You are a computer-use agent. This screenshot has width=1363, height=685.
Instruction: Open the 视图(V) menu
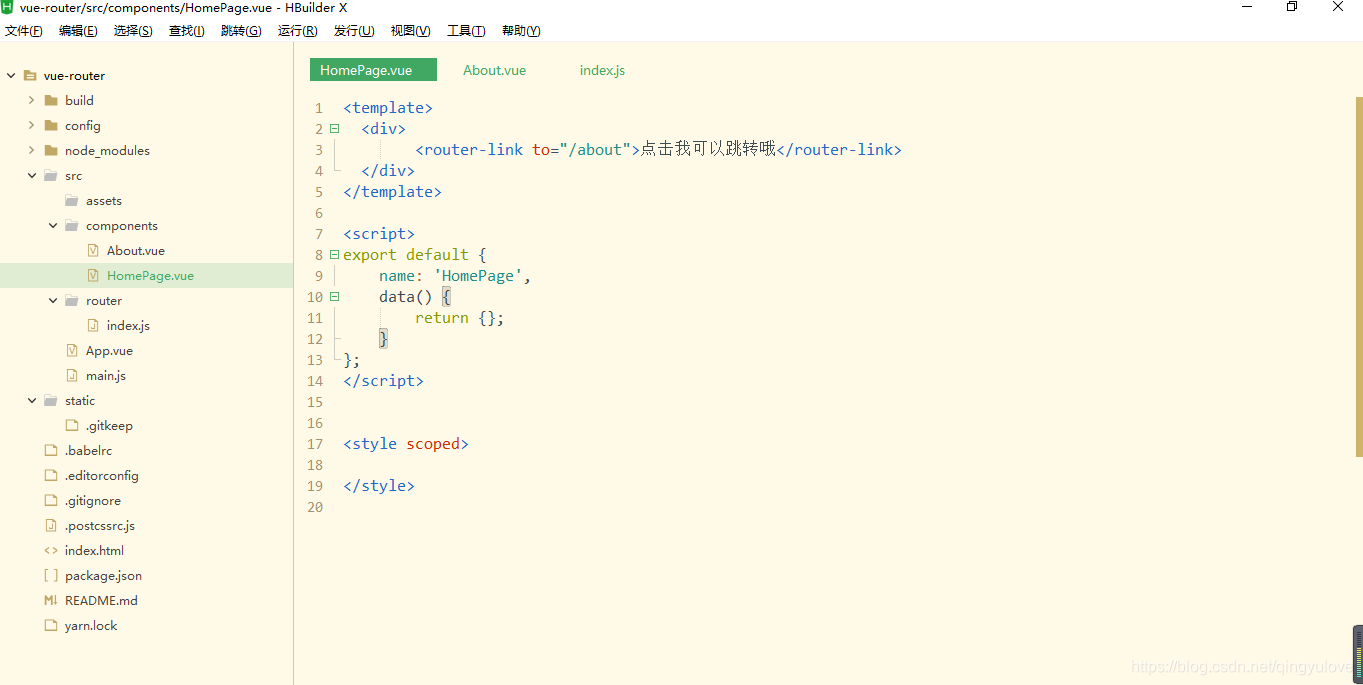(x=410, y=31)
